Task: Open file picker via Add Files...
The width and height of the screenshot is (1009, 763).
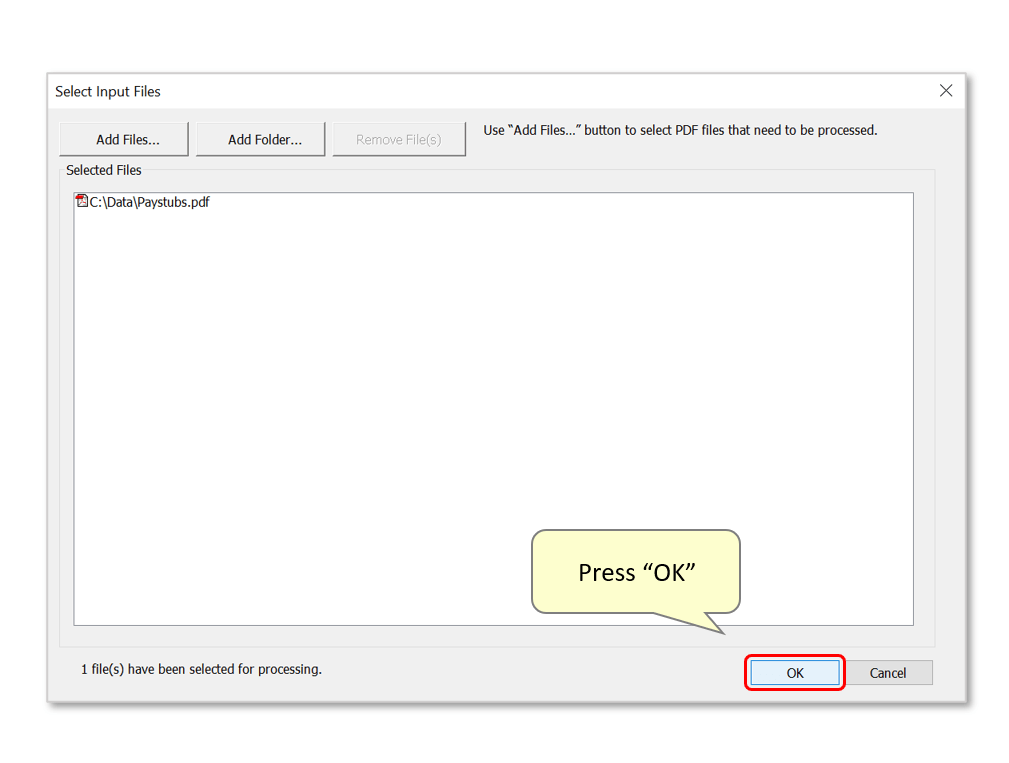Action: pos(123,139)
